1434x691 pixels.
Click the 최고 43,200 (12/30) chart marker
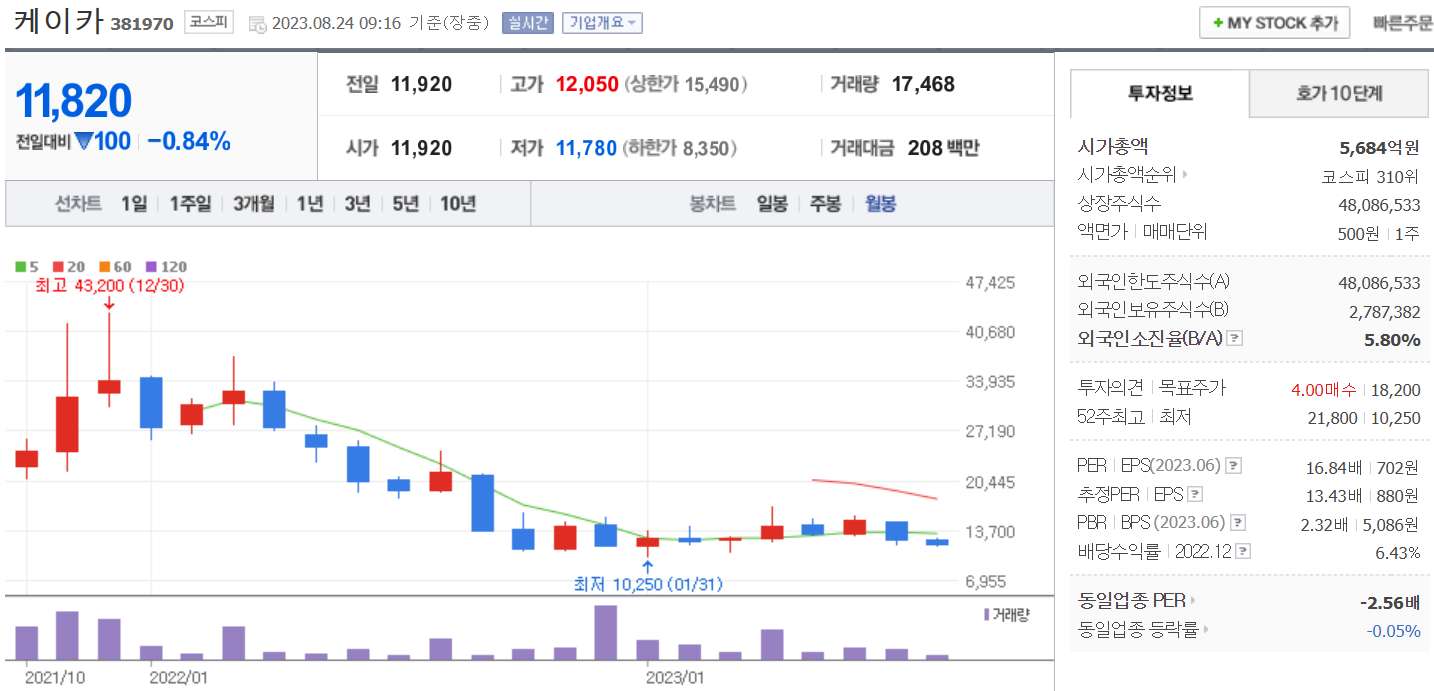point(109,286)
